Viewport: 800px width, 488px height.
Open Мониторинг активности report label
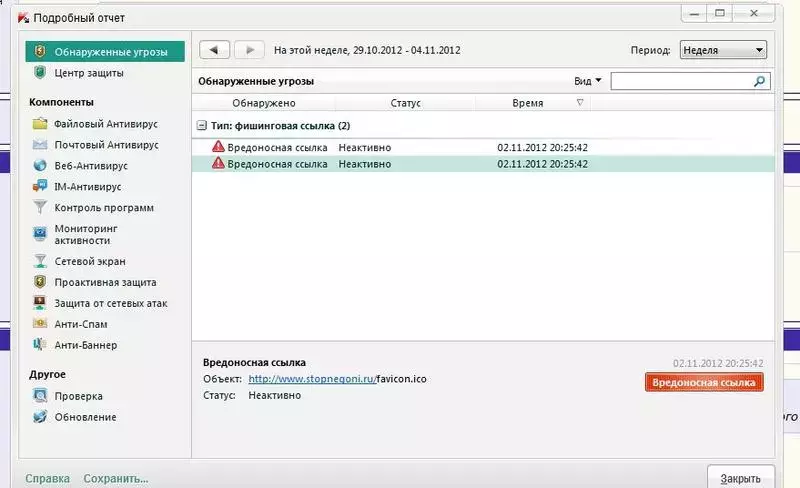point(86,234)
